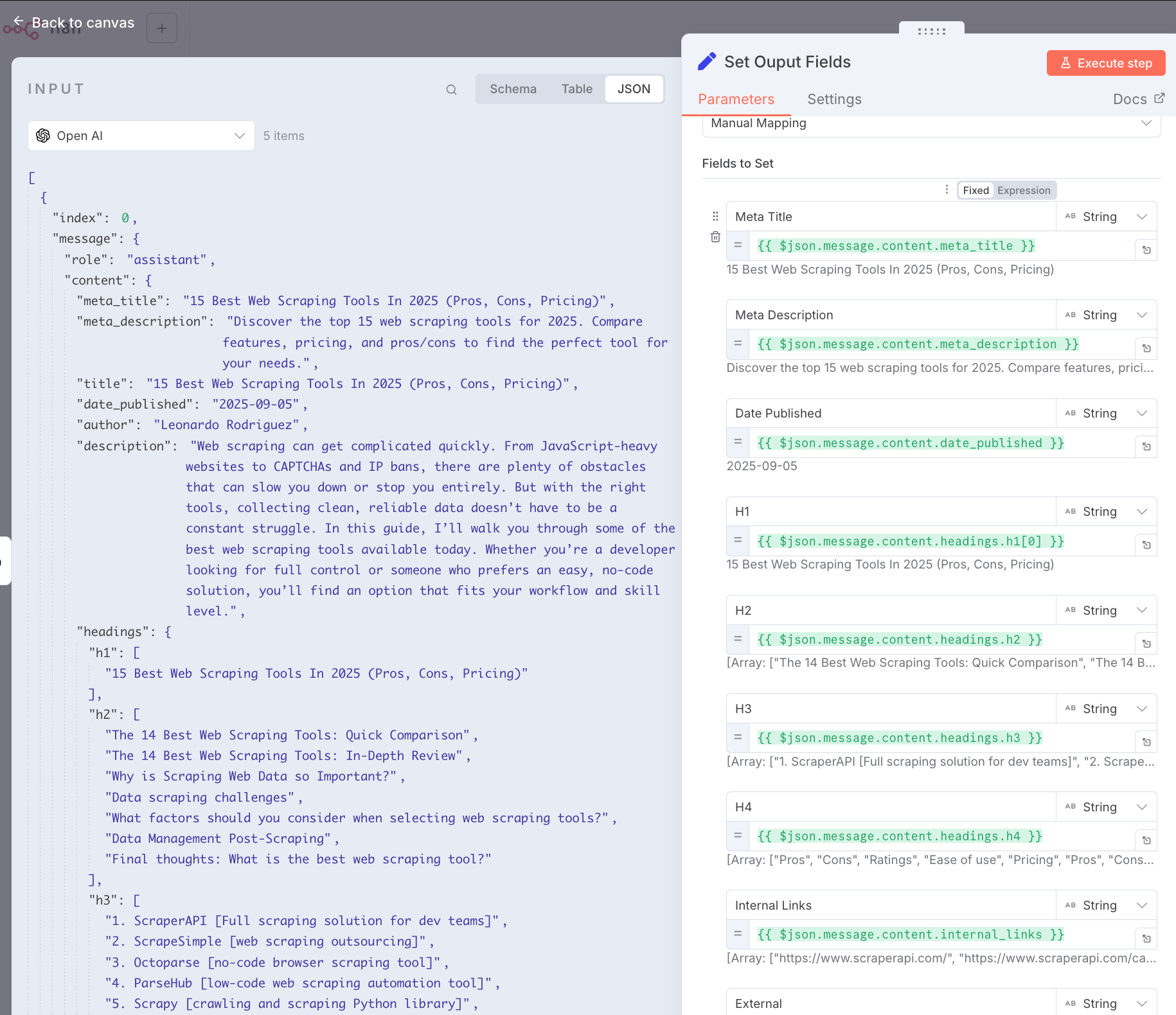
Task: Open expression editor for Internal Links value
Action: pos(1146,939)
